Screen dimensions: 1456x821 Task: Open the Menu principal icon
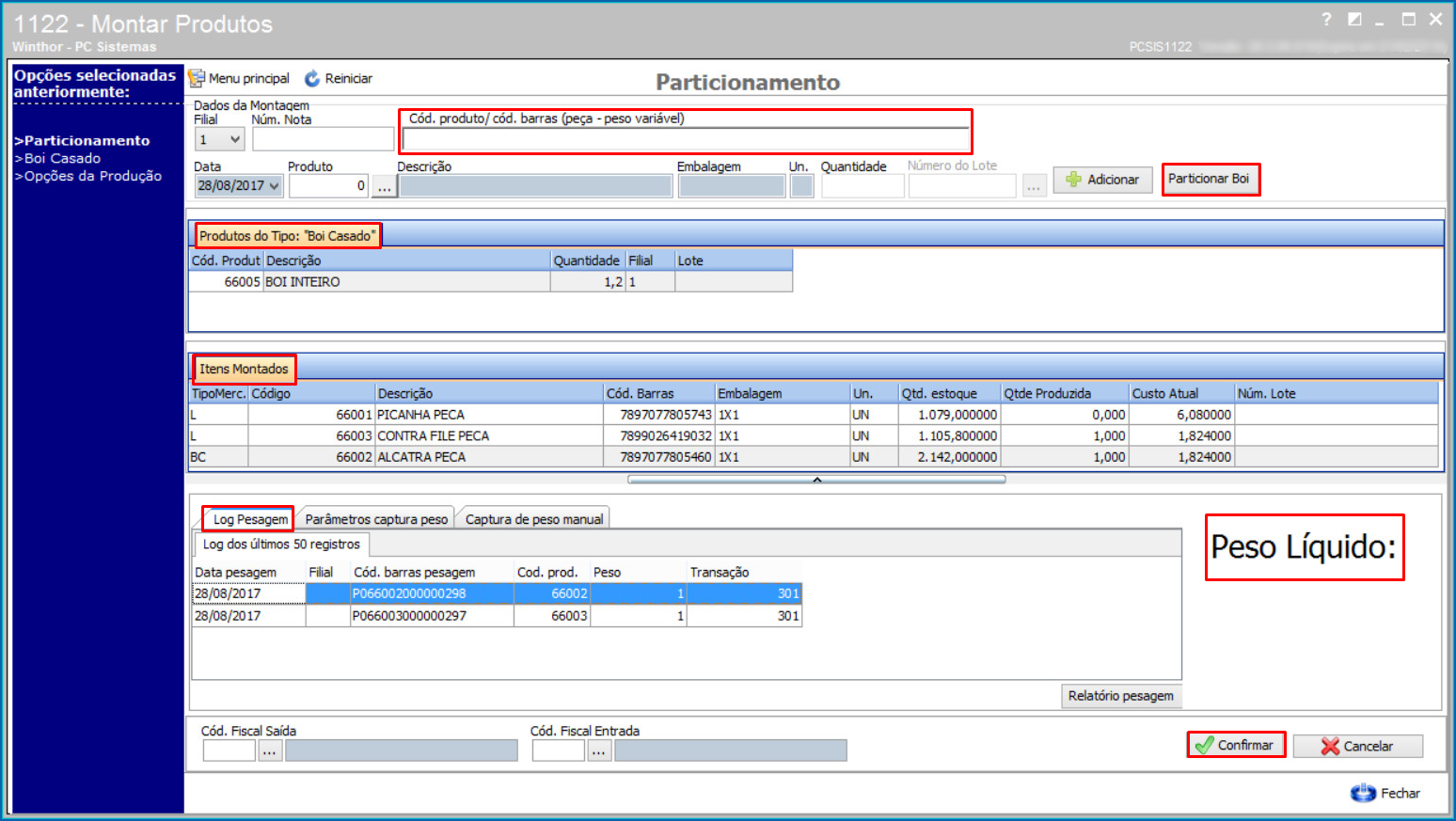(197, 79)
